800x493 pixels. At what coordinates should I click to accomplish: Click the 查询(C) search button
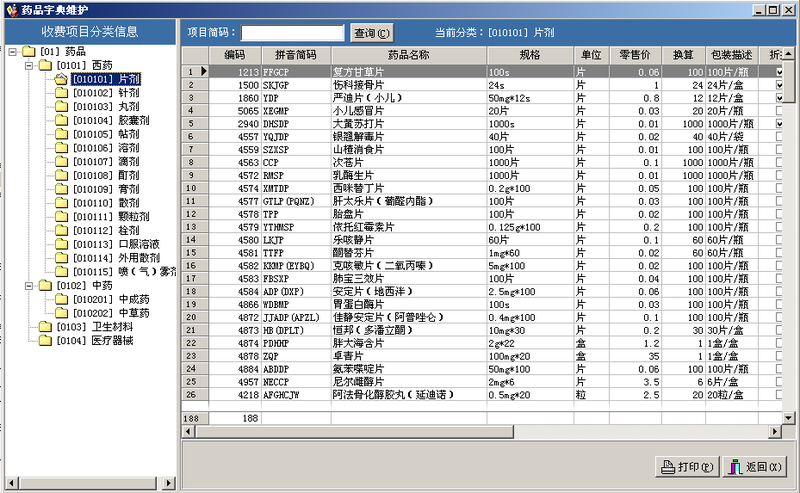[x=372, y=33]
